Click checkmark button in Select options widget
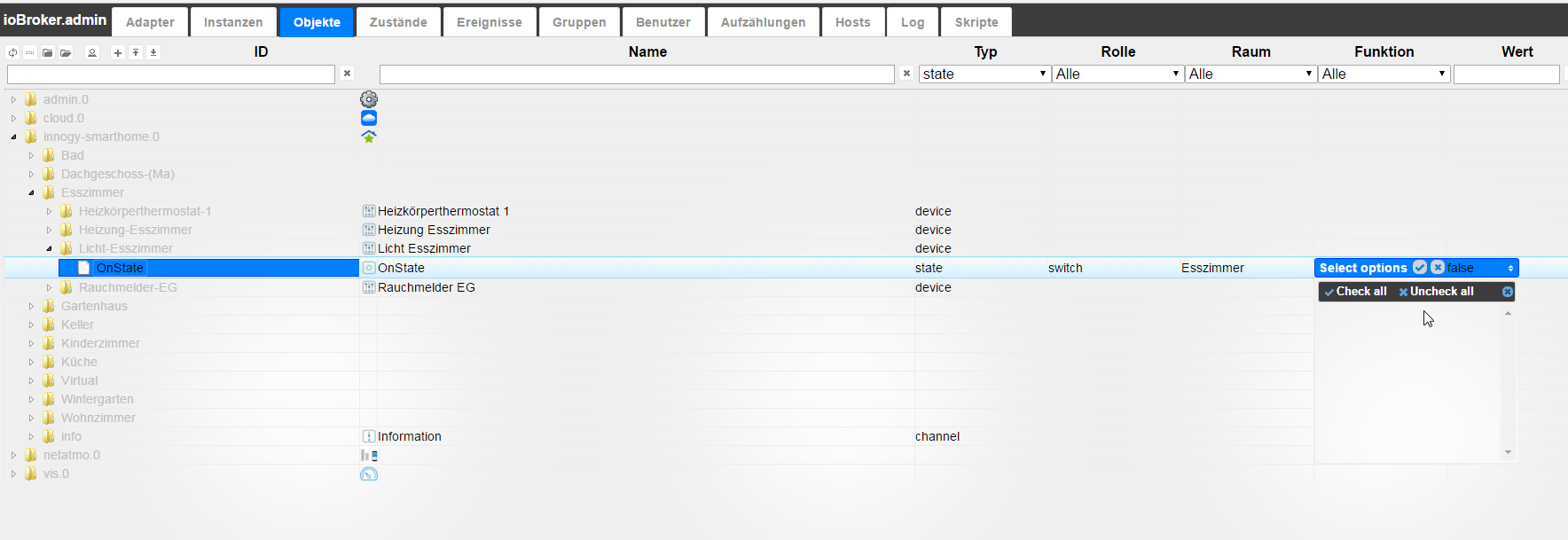 [x=1420, y=267]
